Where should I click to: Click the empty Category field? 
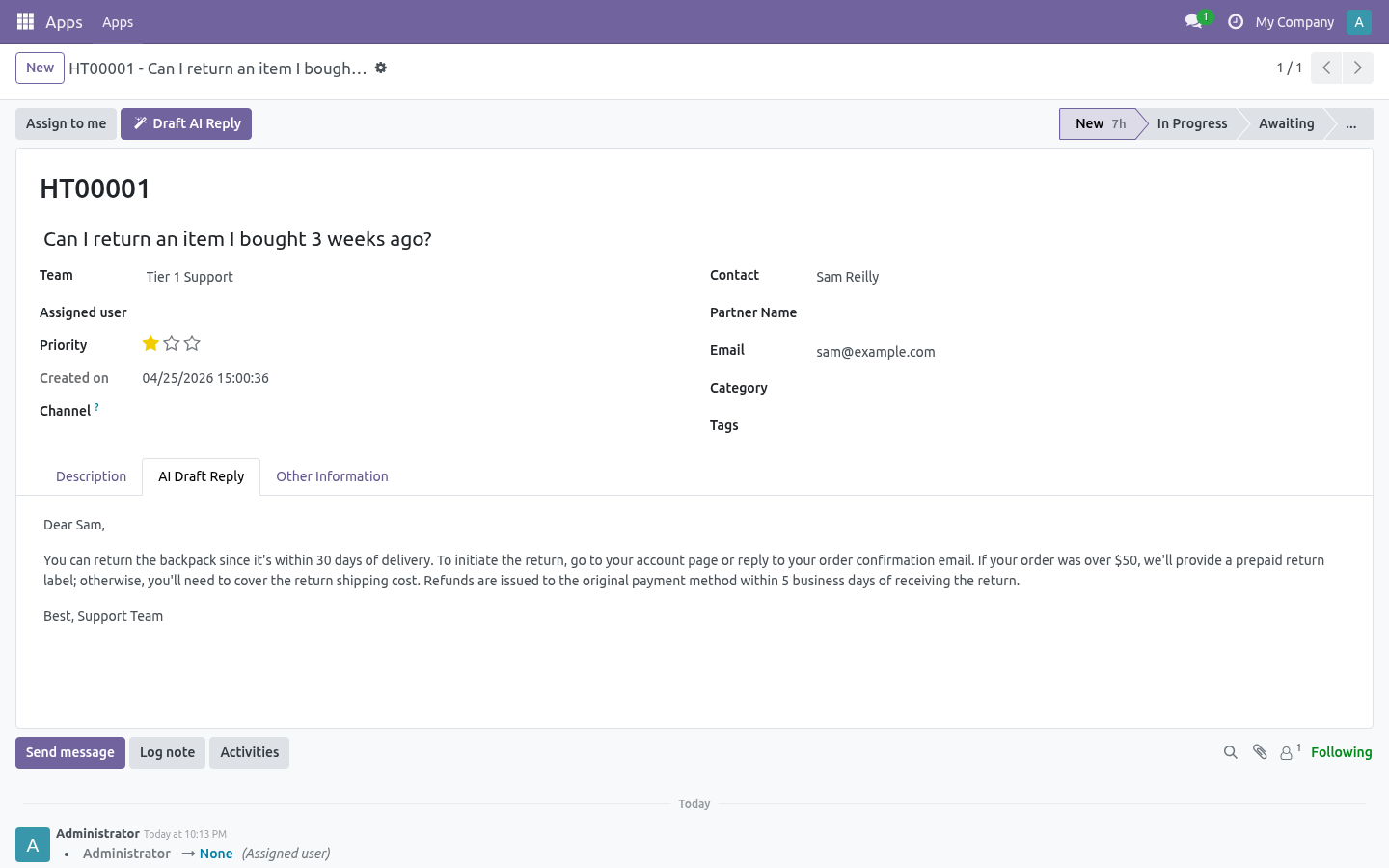pyautogui.click(x=1080, y=388)
